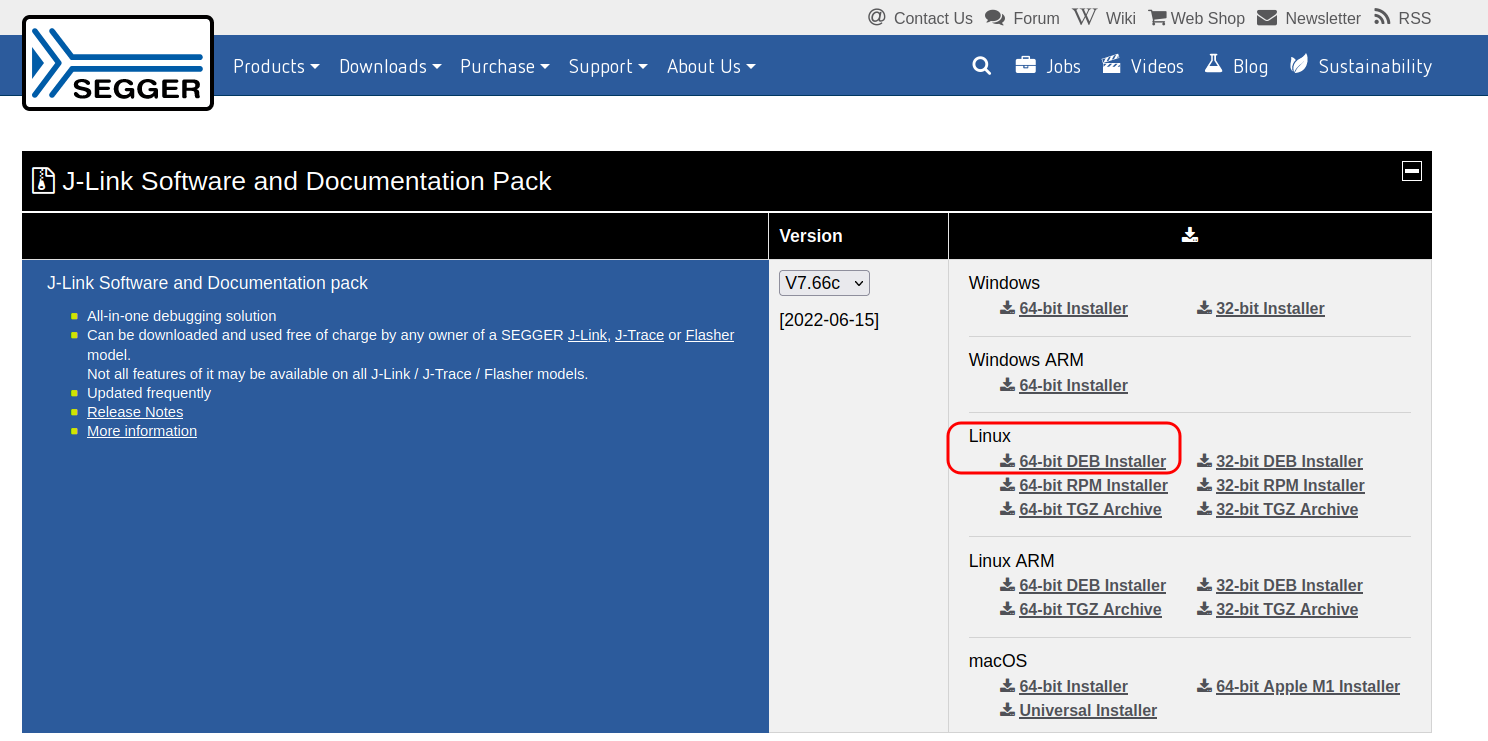Follow the Flasher link in description

[x=710, y=335]
